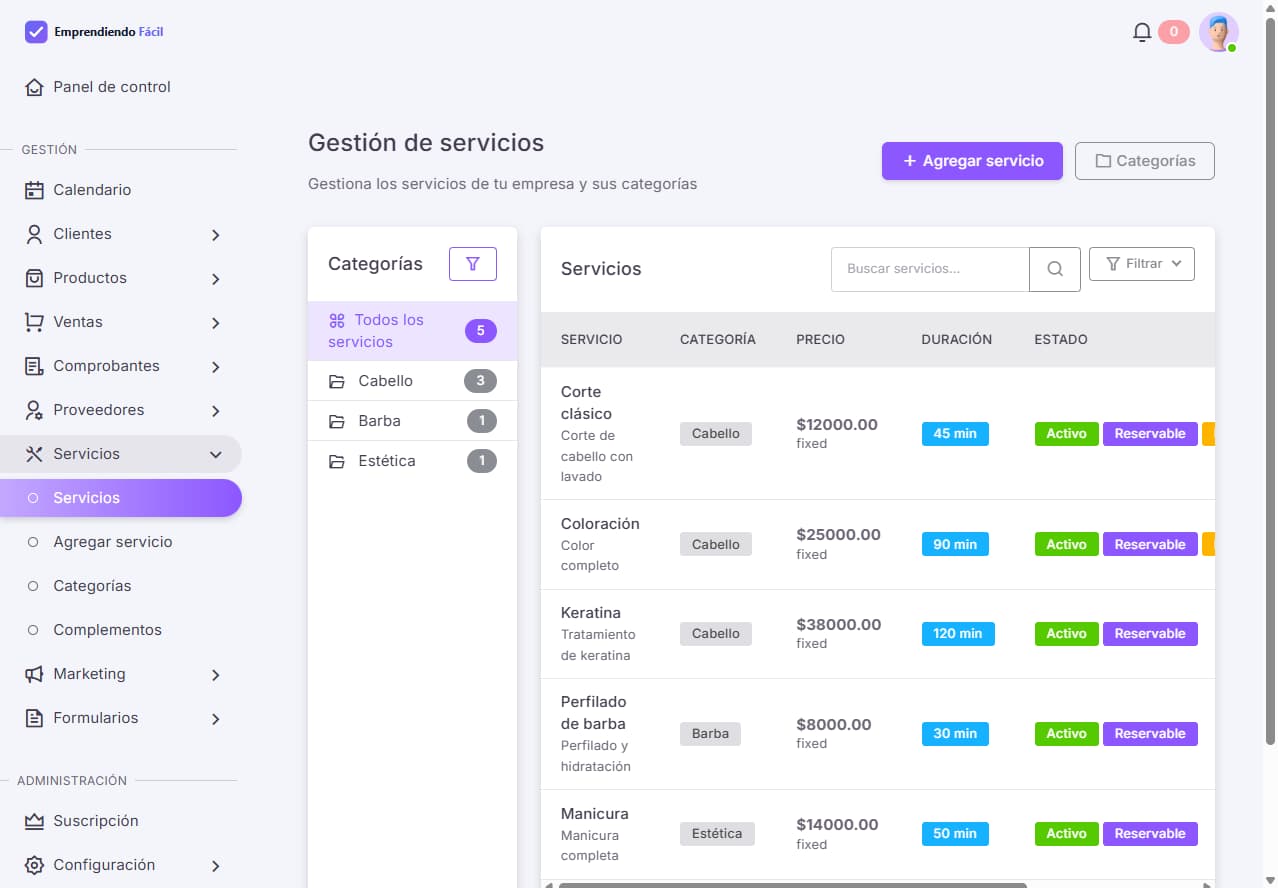Click the Configuración gear icon
Viewport: 1278px width, 888px height.
click(35, 865)
